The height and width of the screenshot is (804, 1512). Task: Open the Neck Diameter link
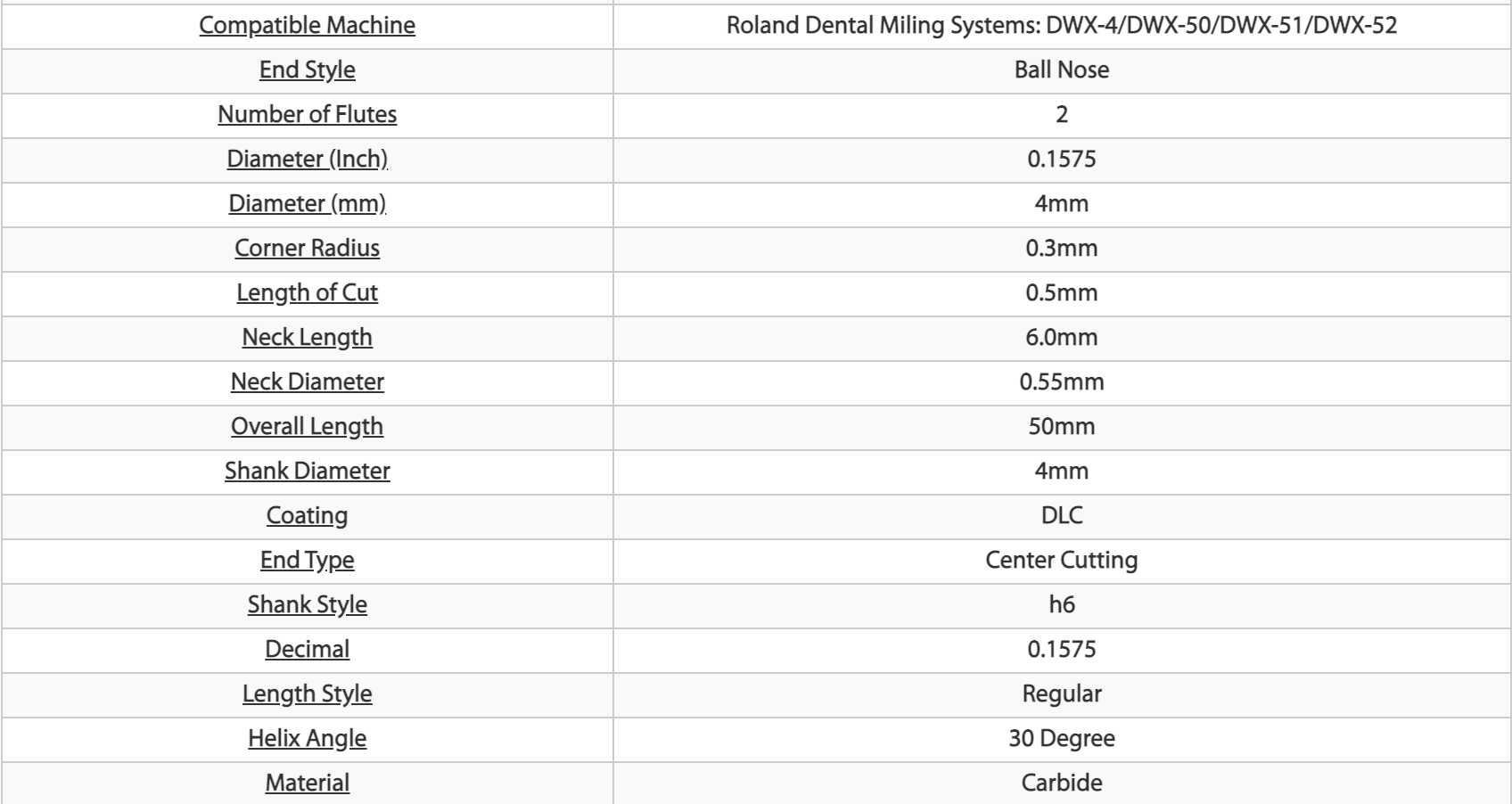tap(307, 381)
